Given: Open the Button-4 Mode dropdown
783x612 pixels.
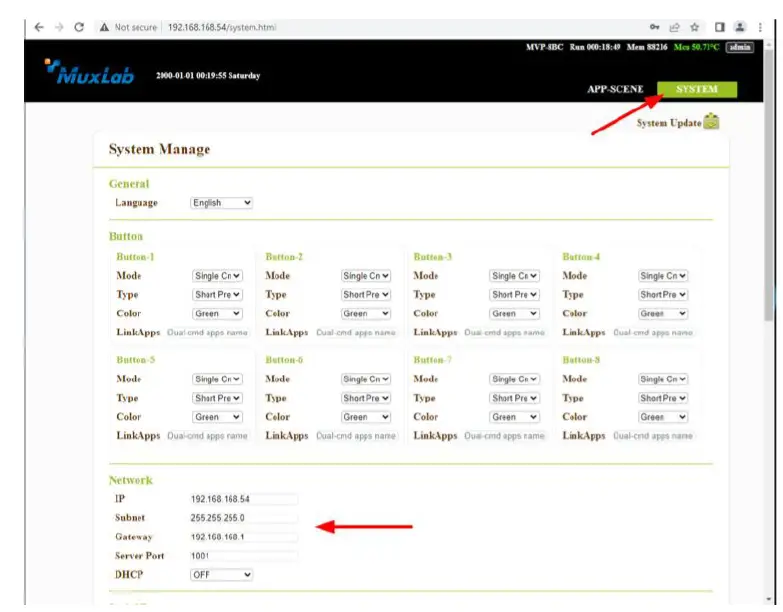Looking at the screenshot, I should click(x=663, y=276).
